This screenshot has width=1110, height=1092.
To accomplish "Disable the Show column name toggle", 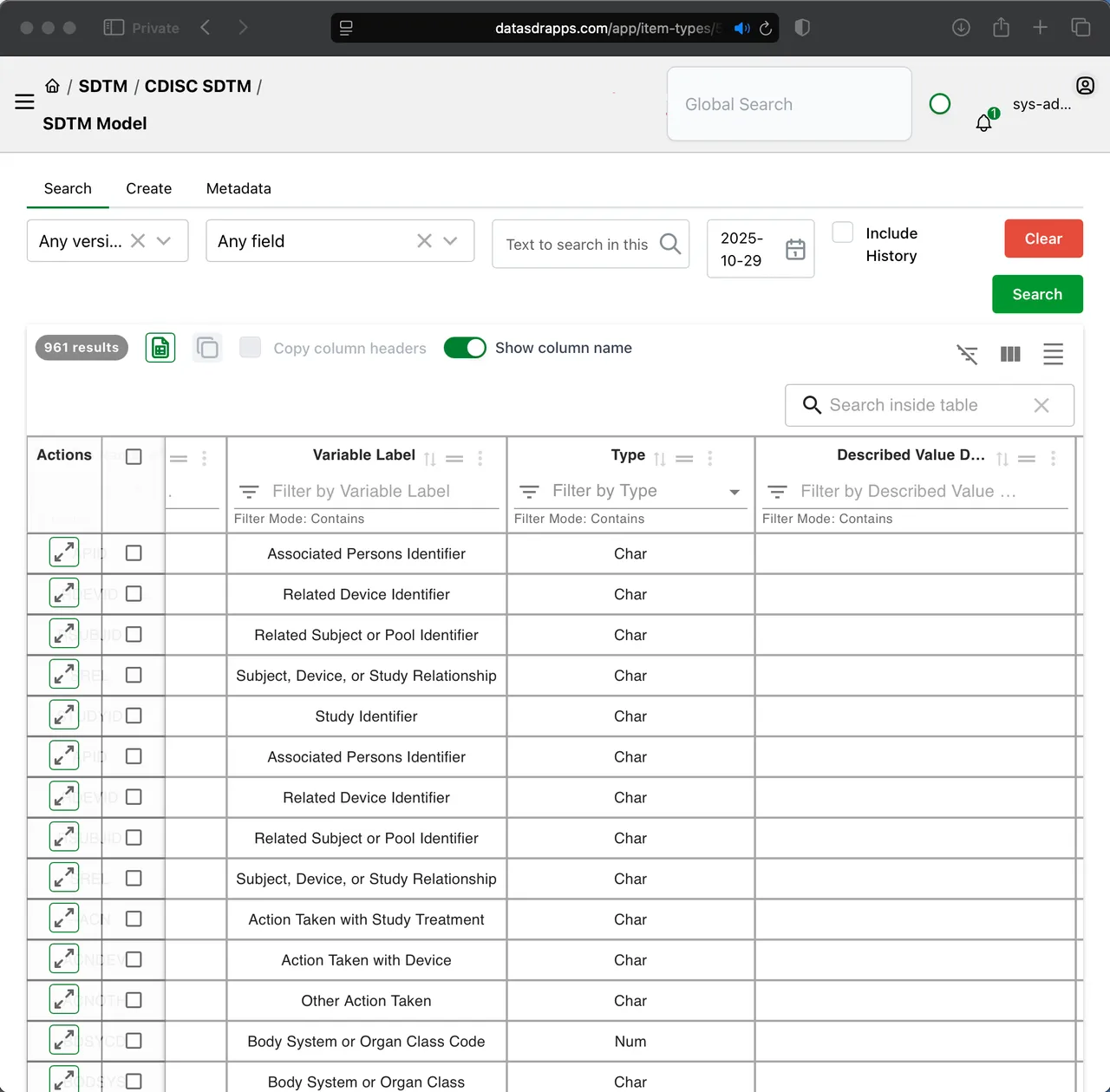I will pyautogui.click(x=465, y=347).
